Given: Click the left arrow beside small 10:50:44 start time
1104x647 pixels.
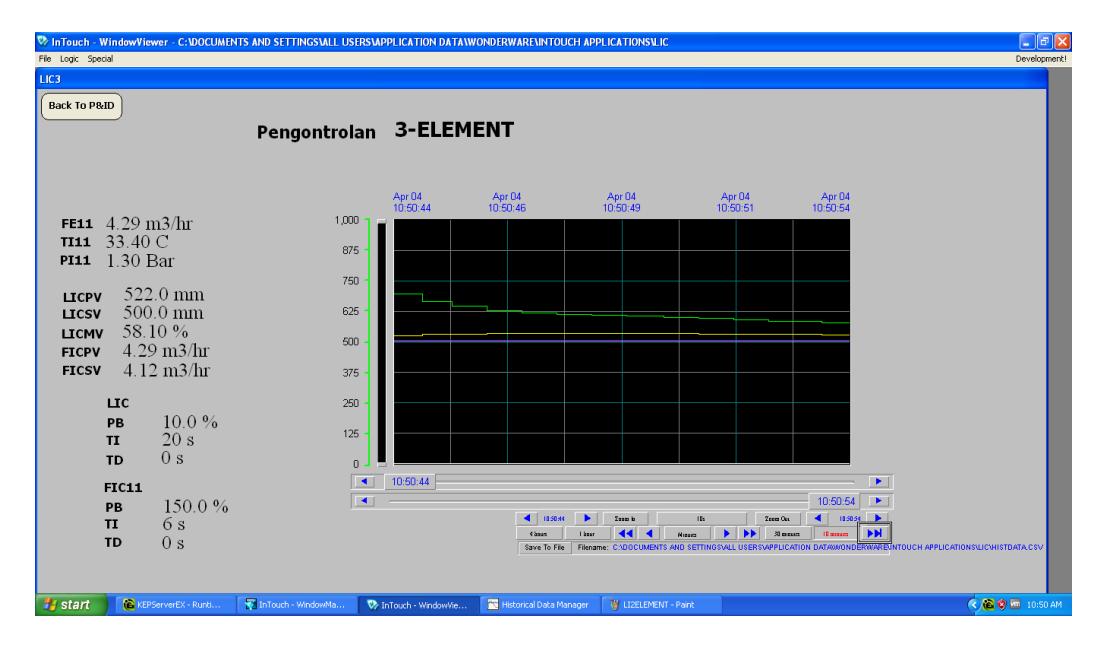Looking at the screenshot, I should [527, 518].
